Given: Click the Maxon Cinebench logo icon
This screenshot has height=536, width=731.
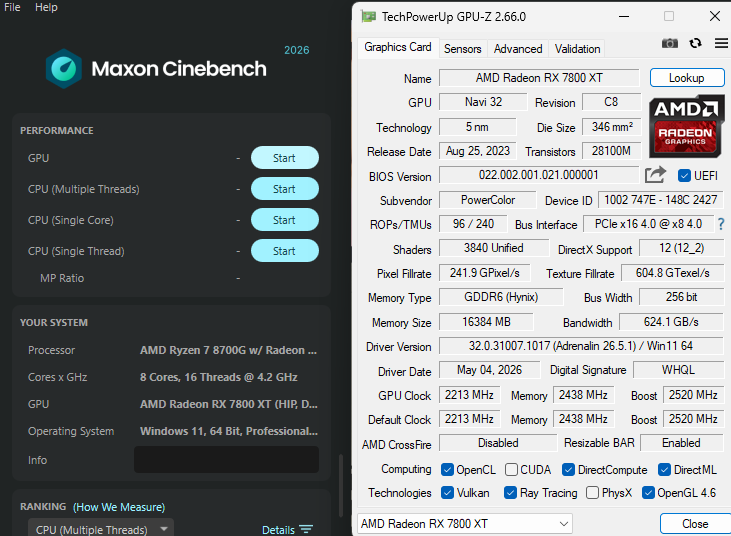Looking at the screenshot, I should 64,69.
